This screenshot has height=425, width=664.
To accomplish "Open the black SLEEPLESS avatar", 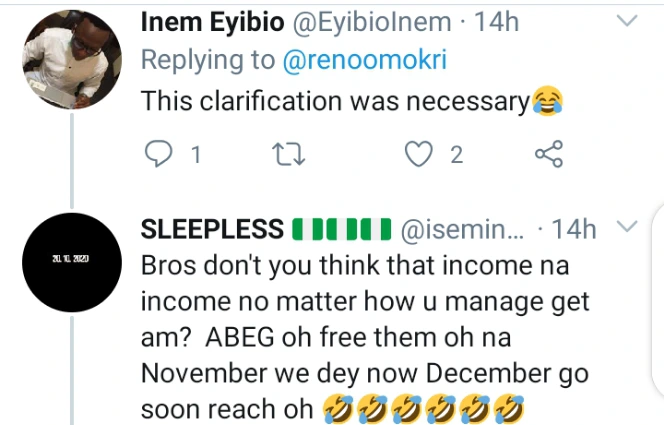I will 71,260.
